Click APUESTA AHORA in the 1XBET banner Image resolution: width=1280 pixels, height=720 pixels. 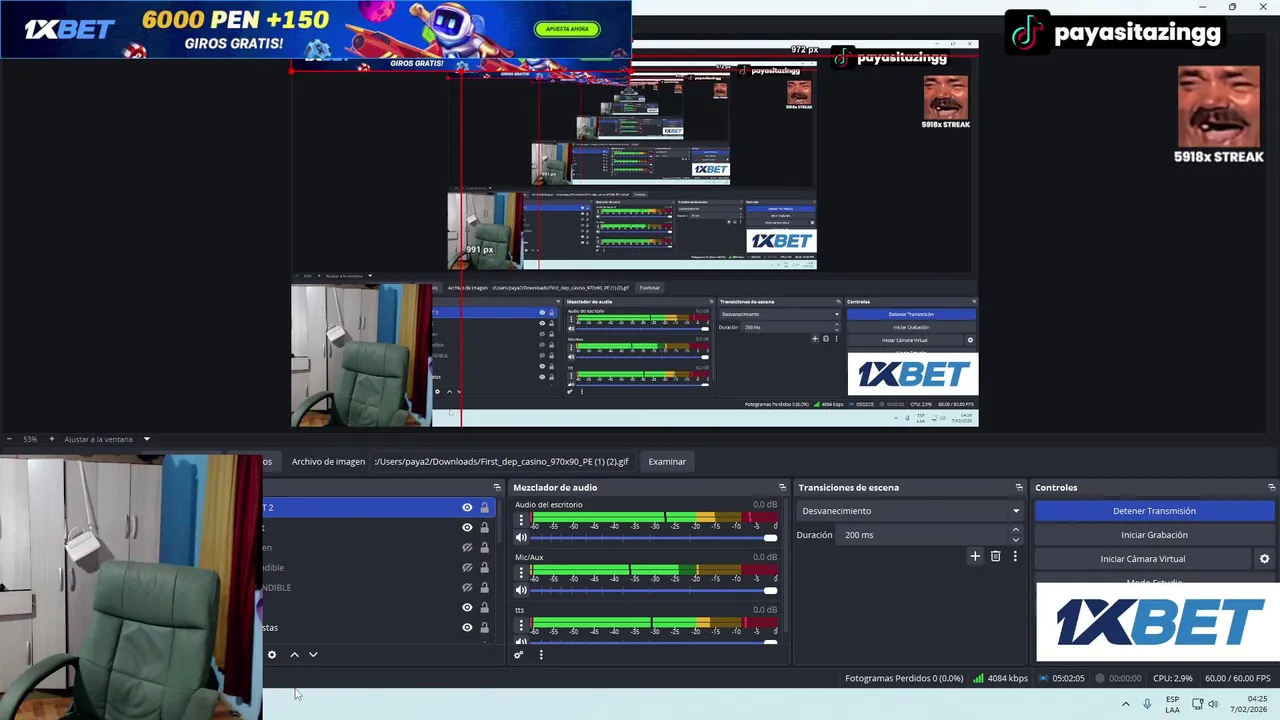568,29
